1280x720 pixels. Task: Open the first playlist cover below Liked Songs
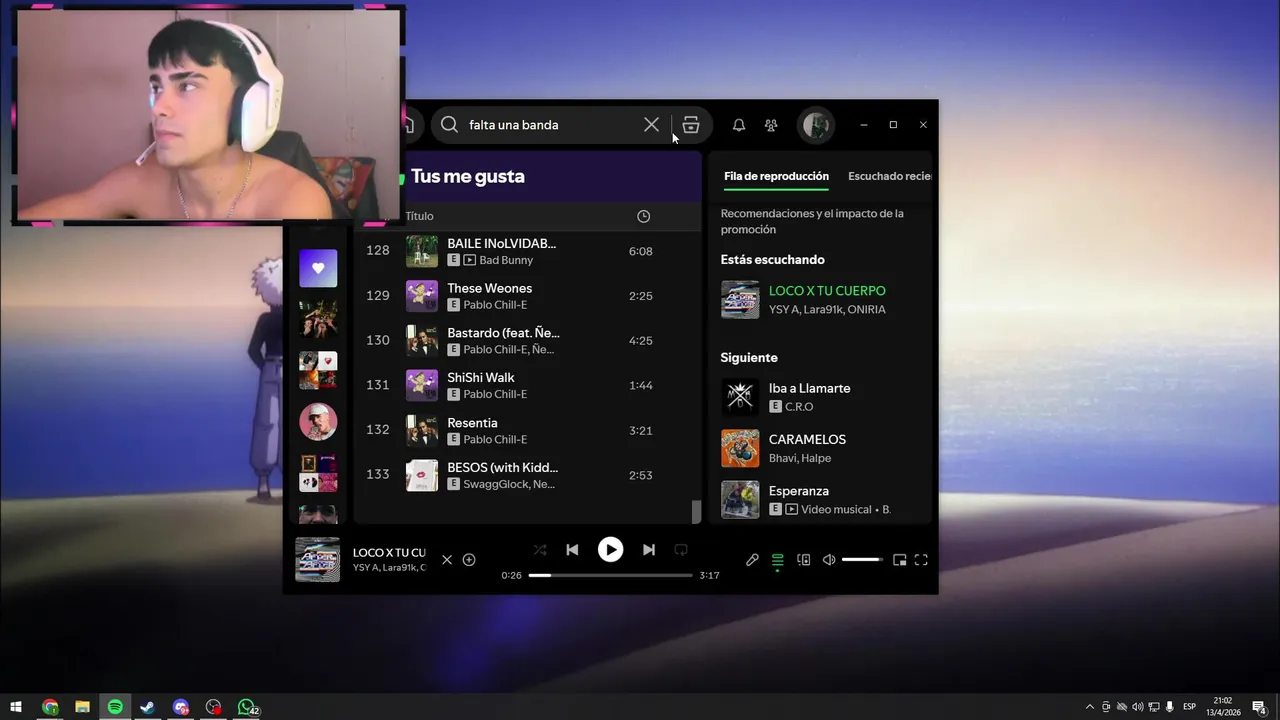point(318,319)
